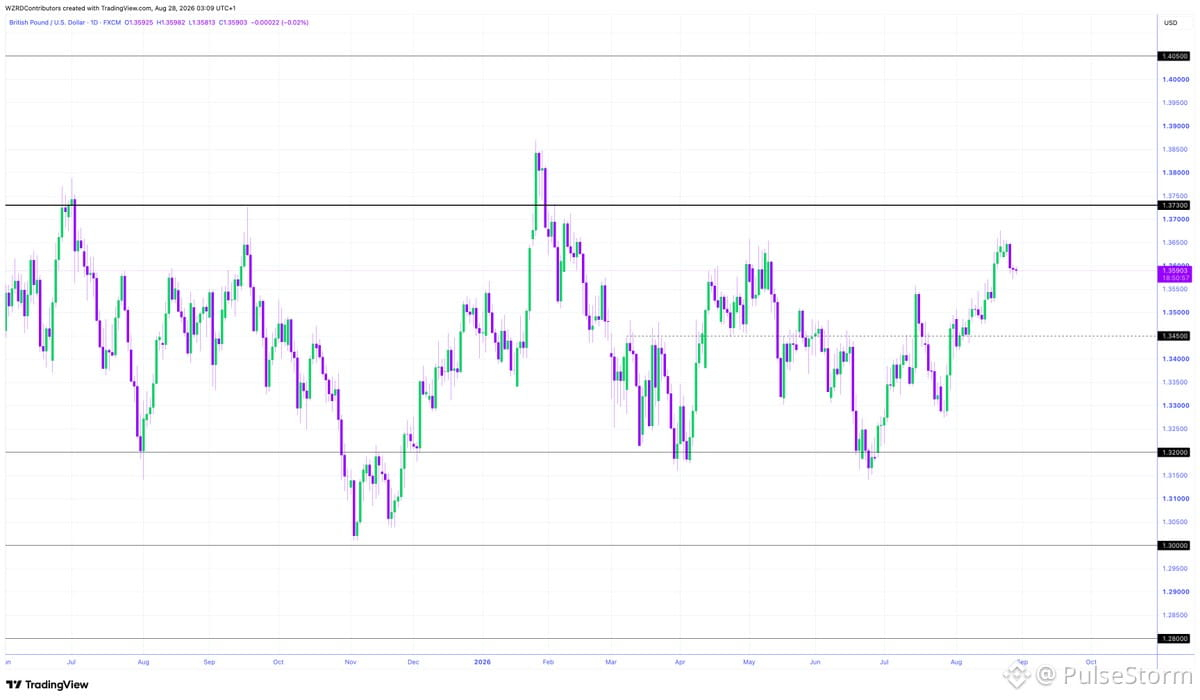Screen dimensions: 1200x700
Task: Select the 1.32000 horizontal line price label
Action: click(1174, 452)
